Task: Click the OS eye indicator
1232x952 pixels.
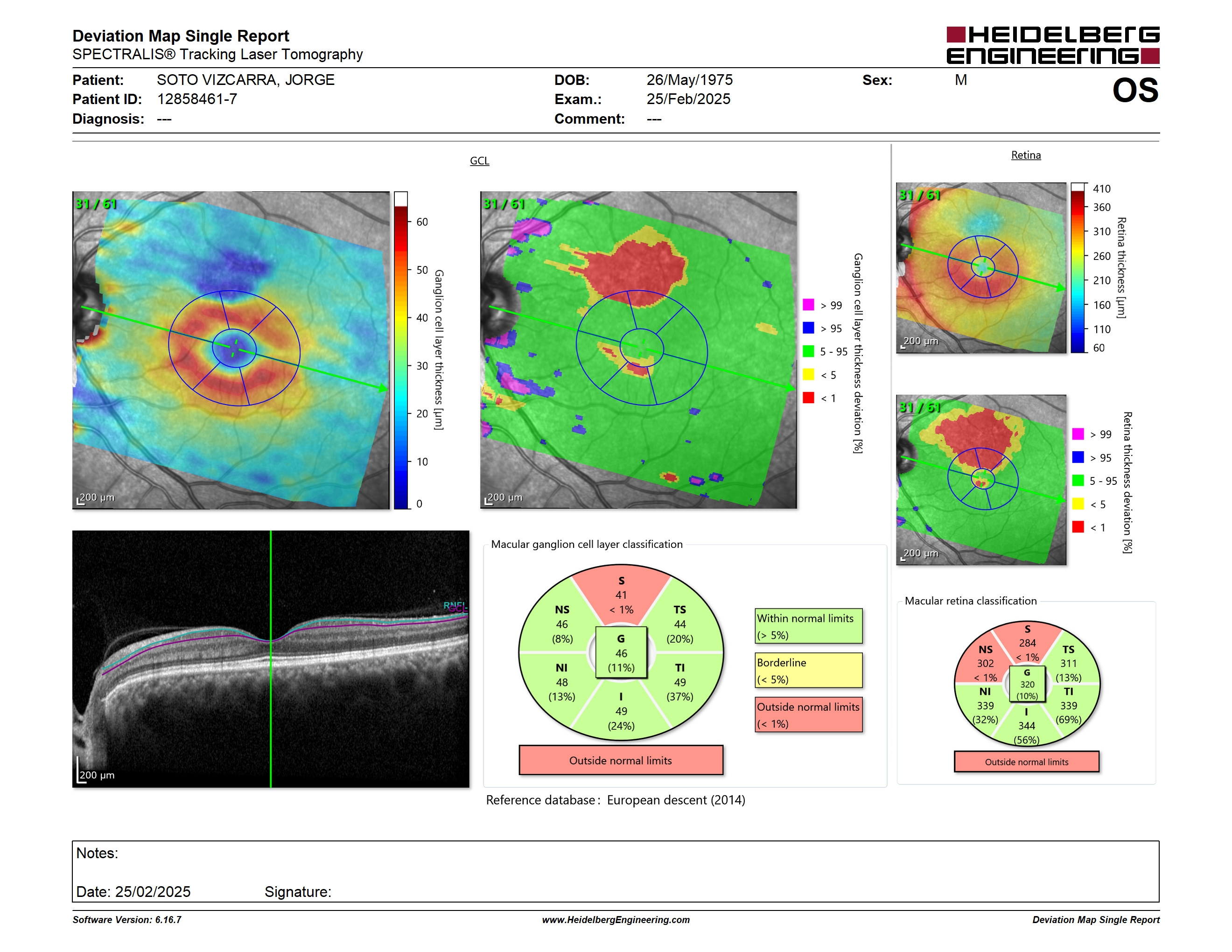Action: click(x=1135, y=90)
